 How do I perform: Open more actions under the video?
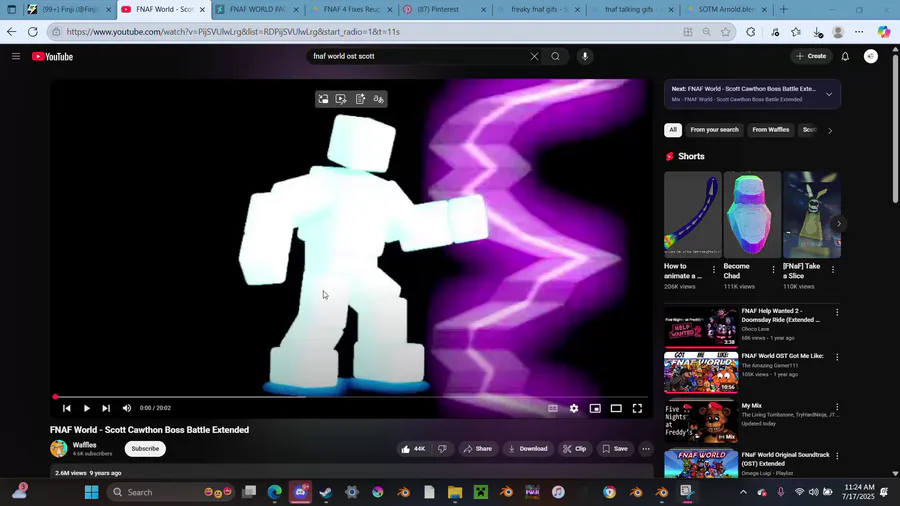[646, 449]
